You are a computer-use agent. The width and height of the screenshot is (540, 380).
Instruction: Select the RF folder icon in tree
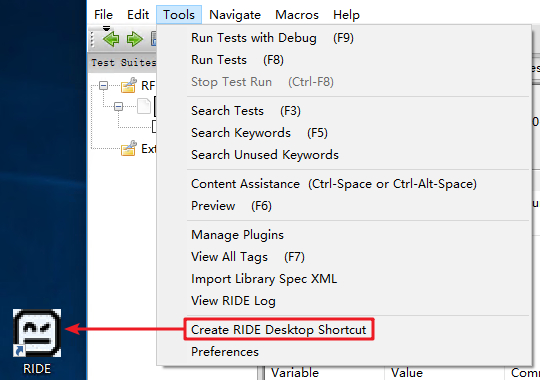pyautogui.click(x=128, y=85)
